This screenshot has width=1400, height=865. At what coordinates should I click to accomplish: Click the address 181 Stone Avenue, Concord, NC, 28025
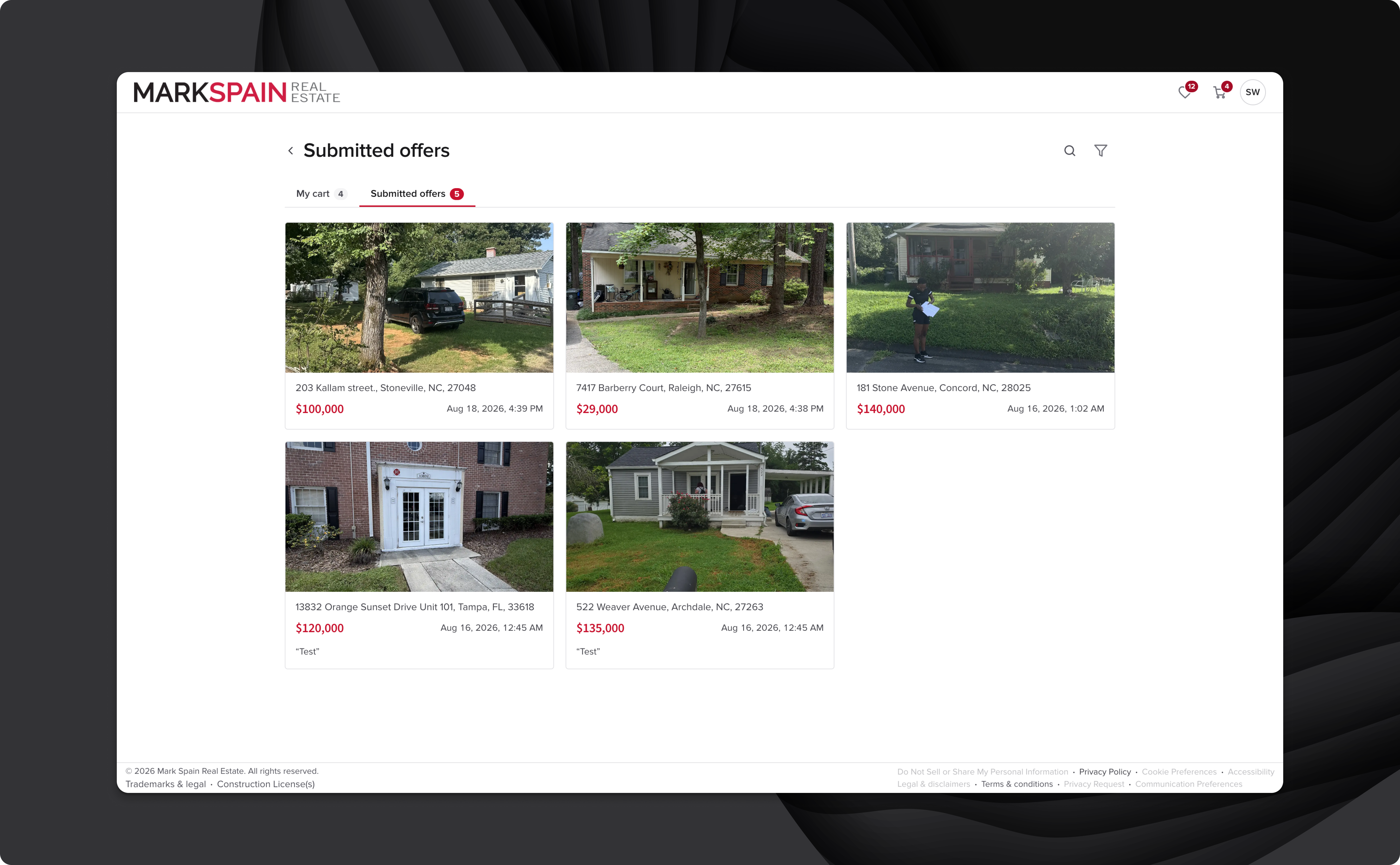tap(943, 388)
